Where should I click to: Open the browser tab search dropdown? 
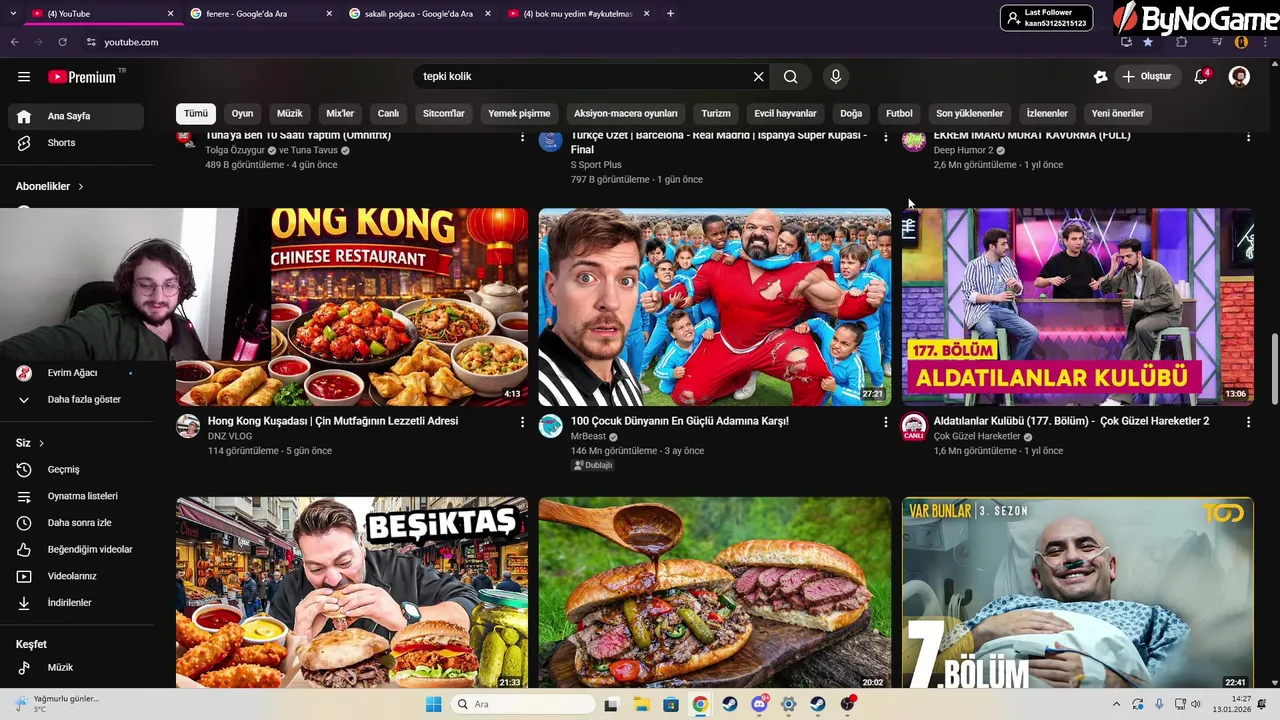(13, 14)
